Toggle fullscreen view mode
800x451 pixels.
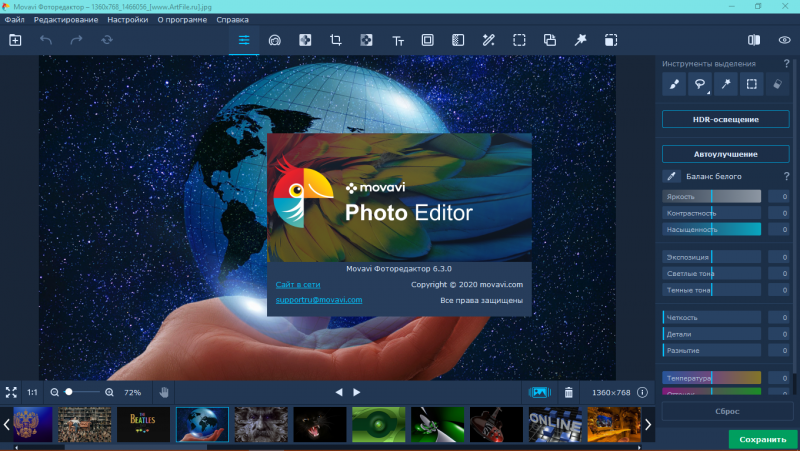[x=12, y=393]
